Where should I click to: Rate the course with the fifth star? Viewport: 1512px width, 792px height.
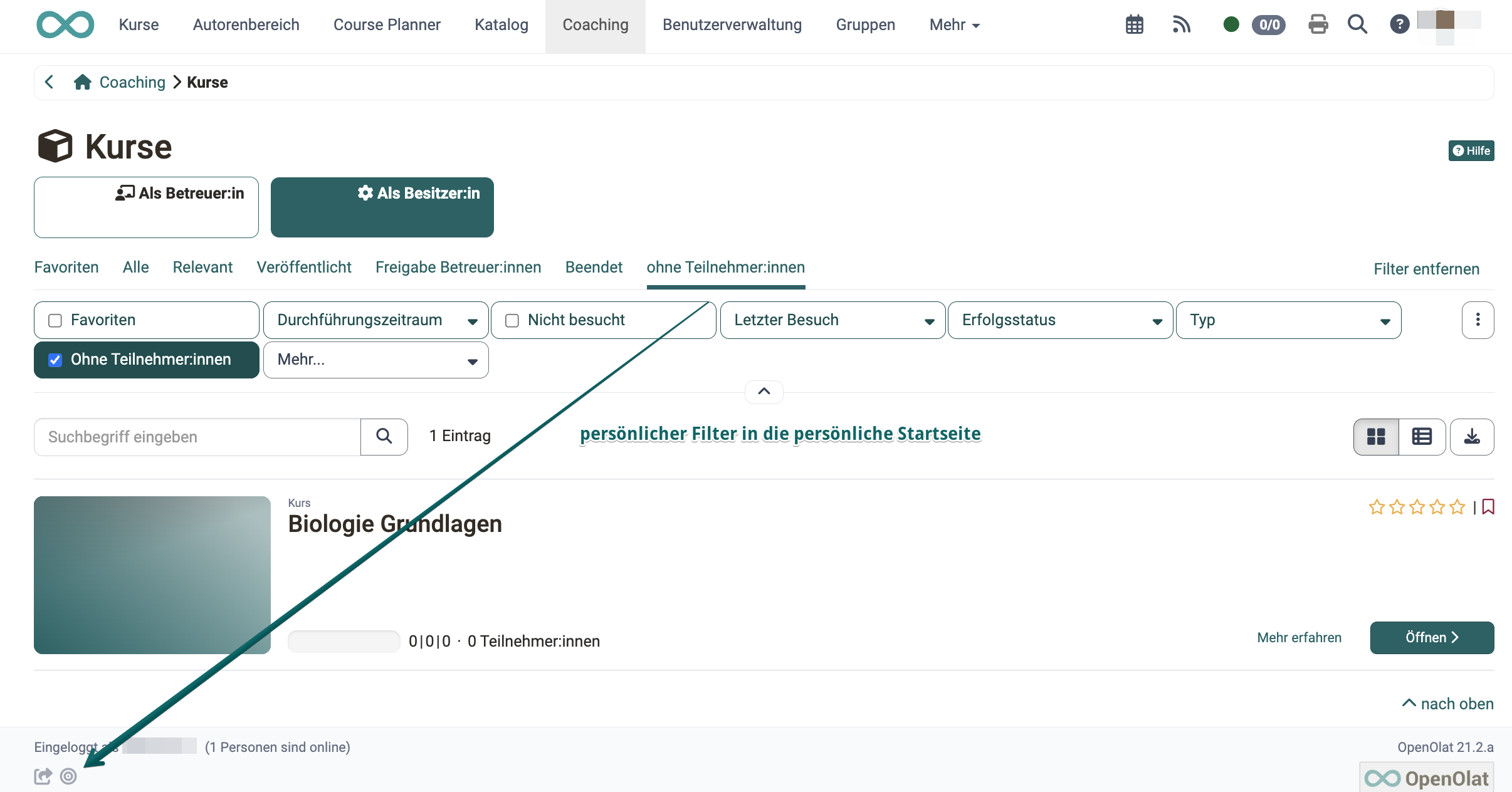pyautogui.click(x=1457, y=506)
